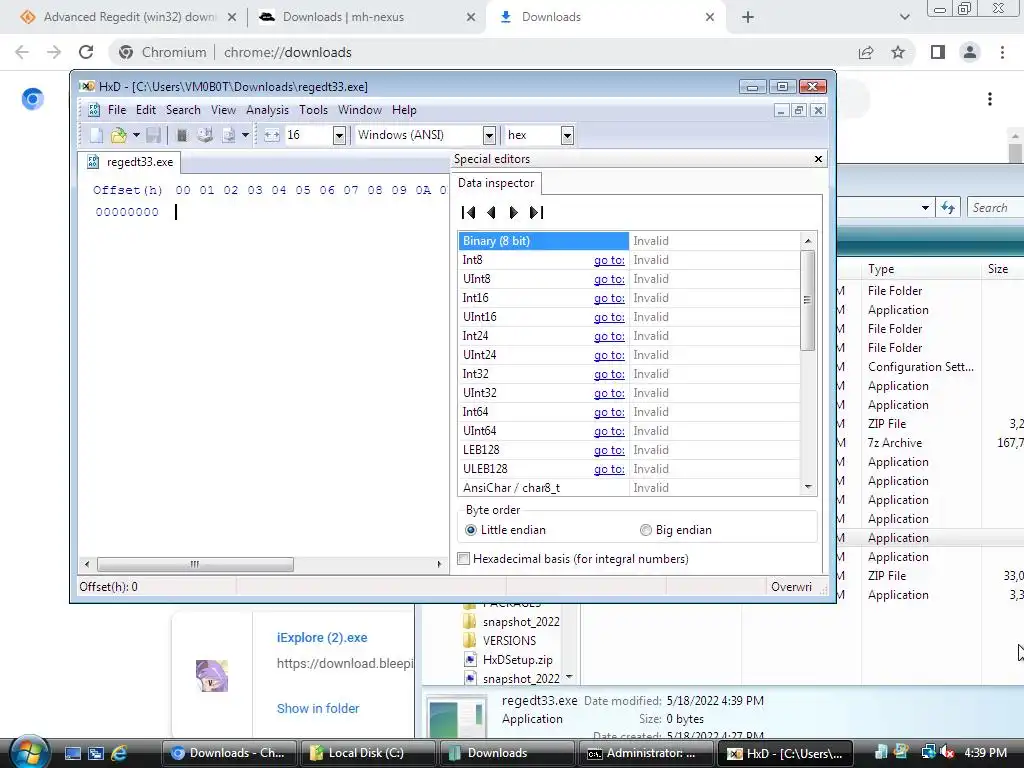Click the Open file folder icon in HxD

pos(118,135)
